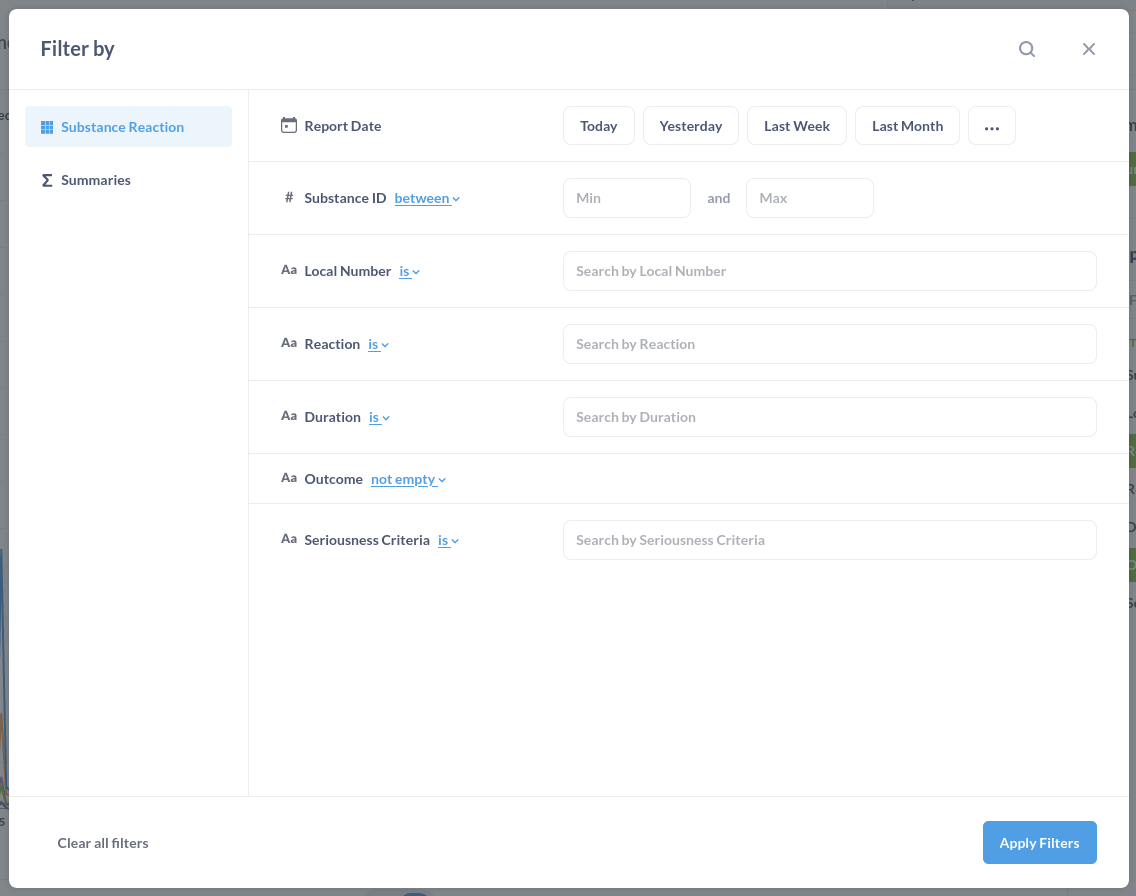Click the Report Date label
Screen dimensions: 1136x896
click(x=343, y=126)
